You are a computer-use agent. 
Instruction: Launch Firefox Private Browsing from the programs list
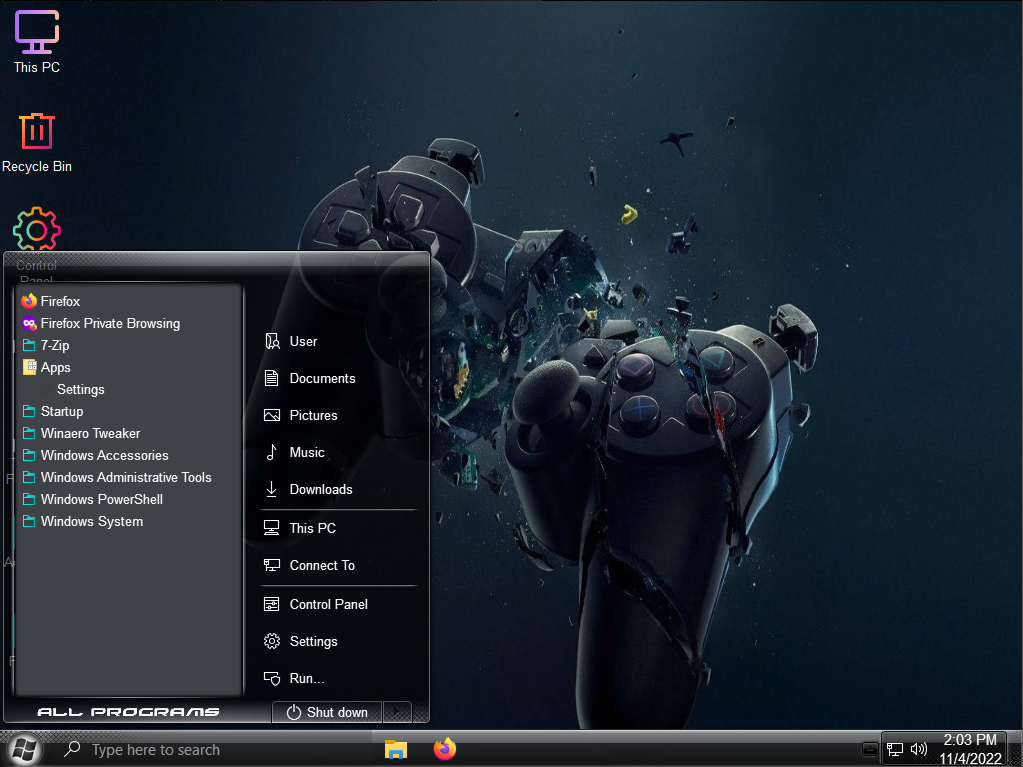point(110,323)
